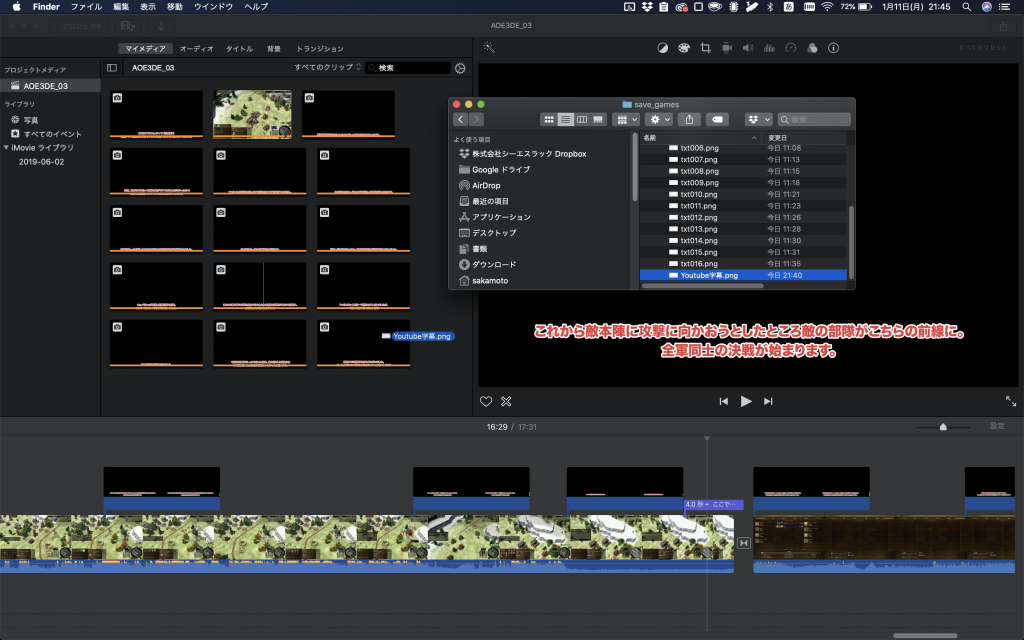Switch Finder to list view

tap(566, 120)
